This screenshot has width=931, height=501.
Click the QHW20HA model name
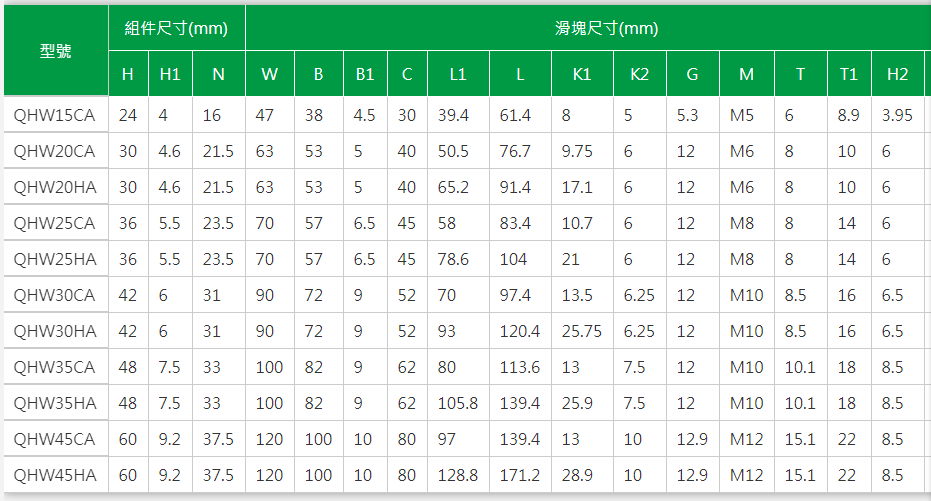click(55, 188)
